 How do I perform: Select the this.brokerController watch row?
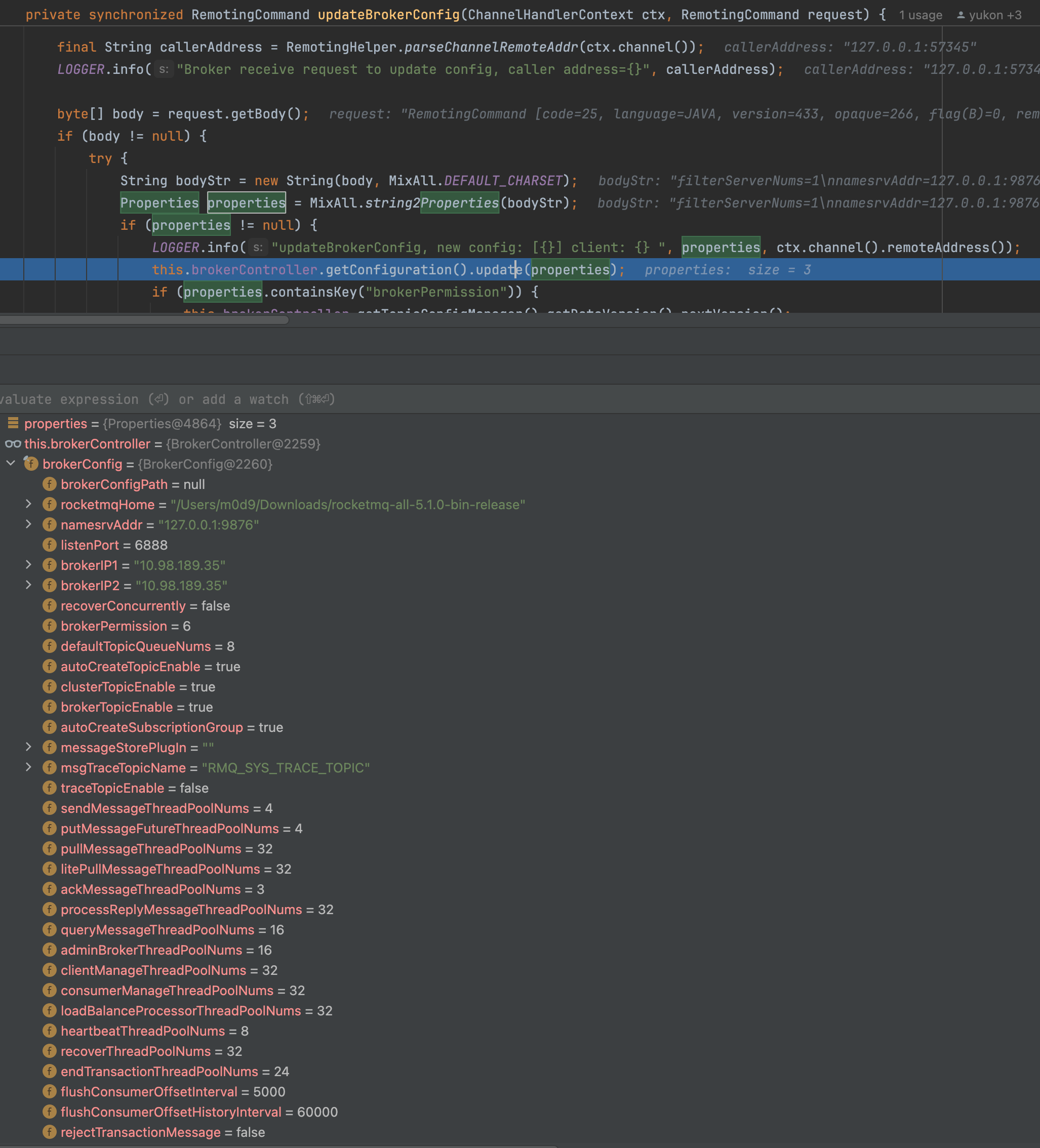[520, 443]
